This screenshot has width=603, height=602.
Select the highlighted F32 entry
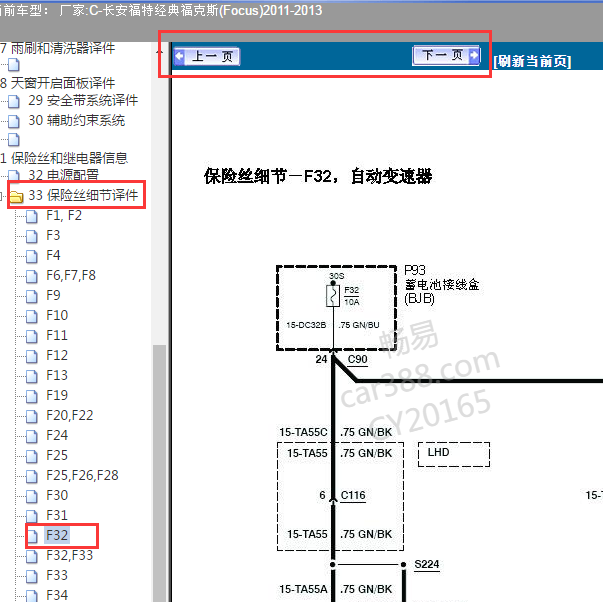click(x=57, y=535)
